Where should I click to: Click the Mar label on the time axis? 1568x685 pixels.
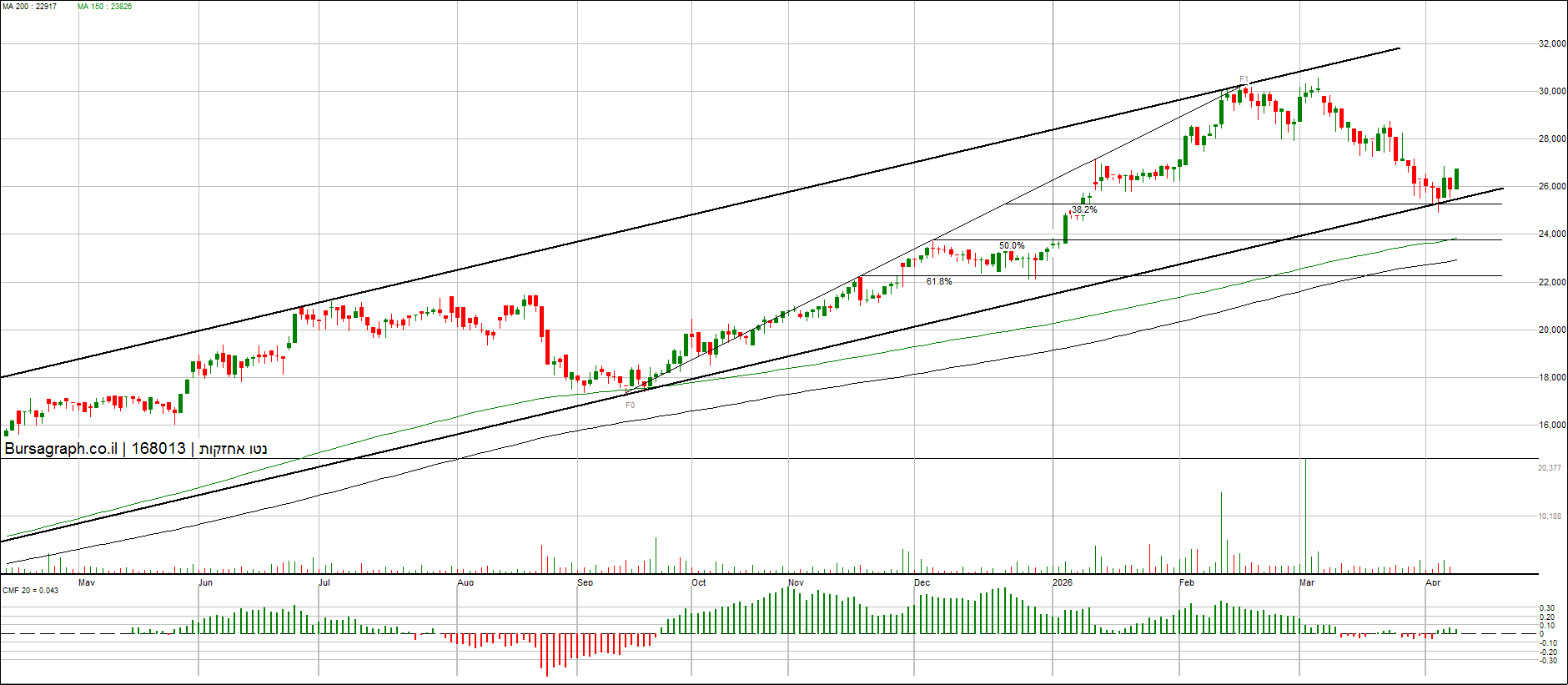point(1307,582)
